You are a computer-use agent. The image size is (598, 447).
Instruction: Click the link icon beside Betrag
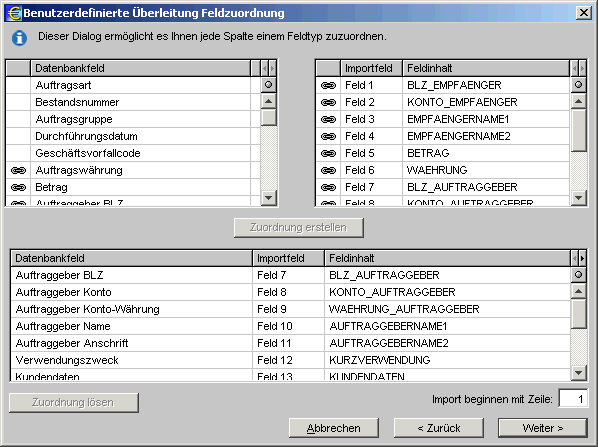(18, 187)
